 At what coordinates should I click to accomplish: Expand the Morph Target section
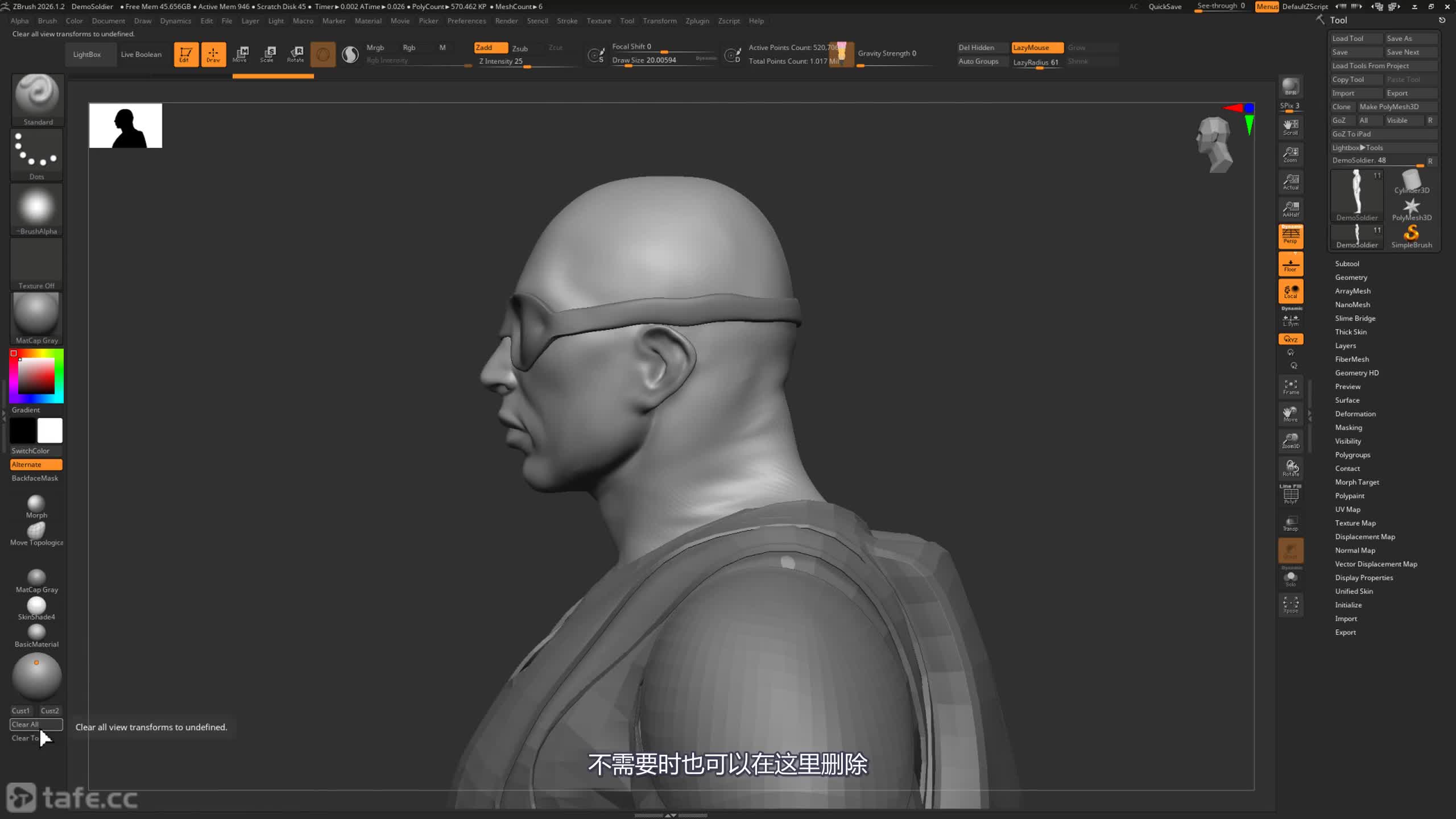[1357, 482]
